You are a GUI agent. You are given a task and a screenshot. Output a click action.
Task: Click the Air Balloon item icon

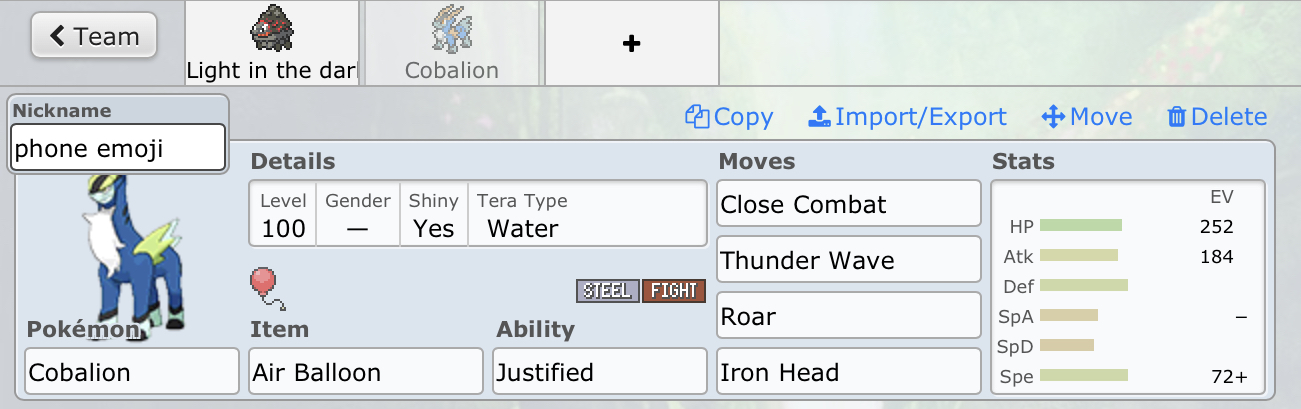[265, 287]
